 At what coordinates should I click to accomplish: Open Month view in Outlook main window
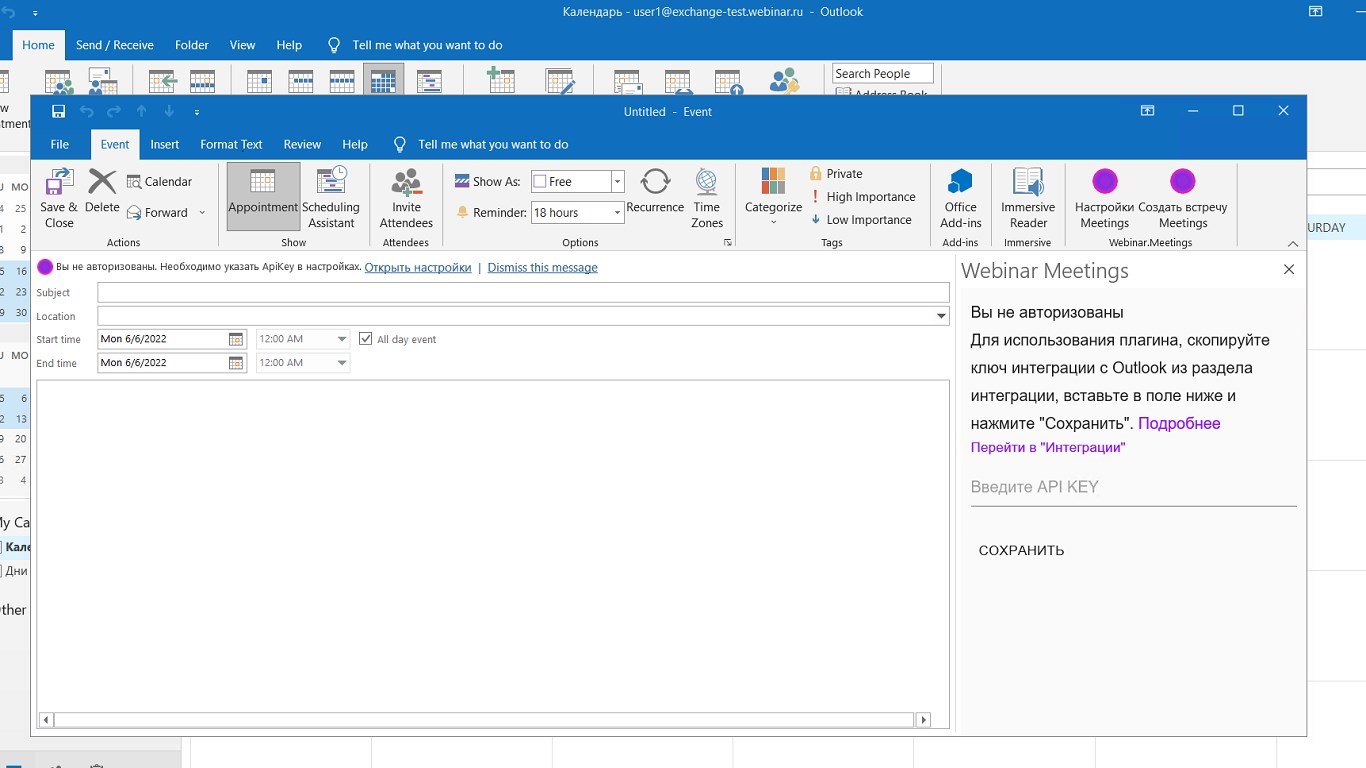[x=384, y=81]
